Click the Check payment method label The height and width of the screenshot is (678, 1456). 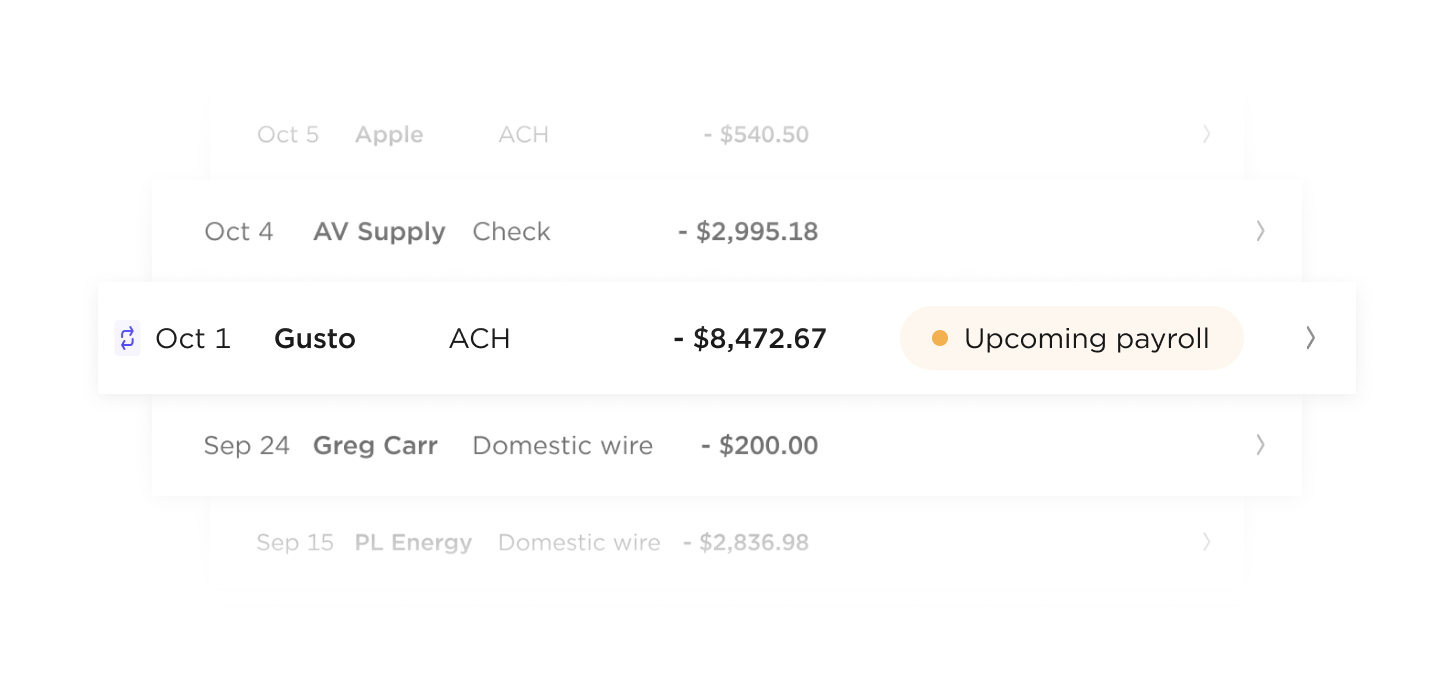tap(511, 232)
